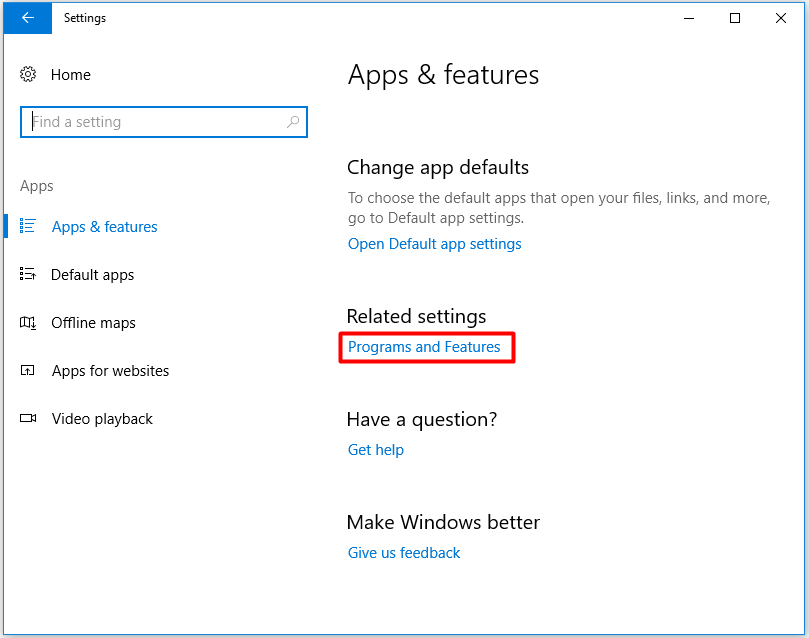Go to Home label

pyautogui.click(x=70, y=75)
